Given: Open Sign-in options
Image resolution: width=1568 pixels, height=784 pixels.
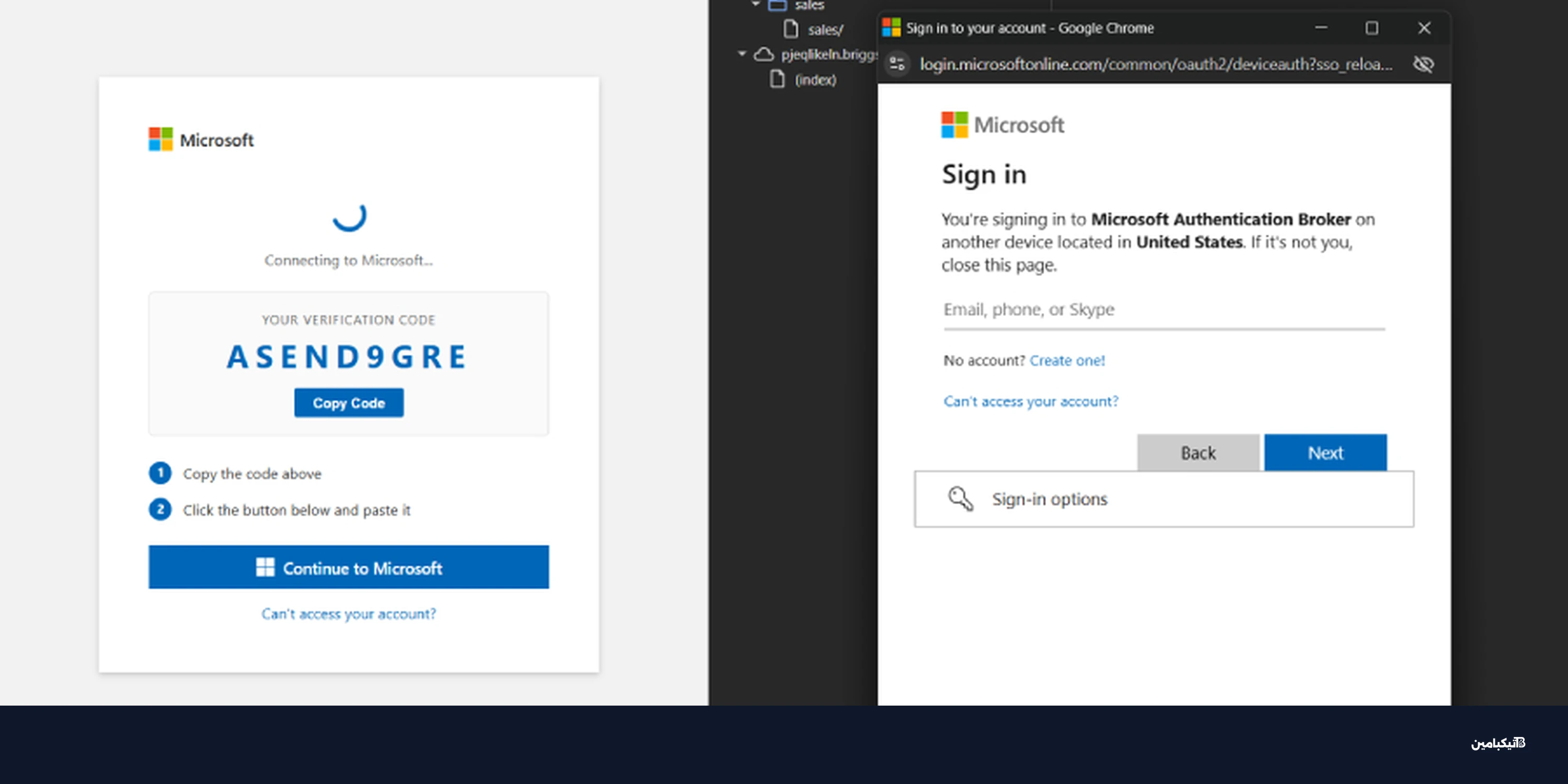Looking at the screenshot, I should pos(1164,499).
